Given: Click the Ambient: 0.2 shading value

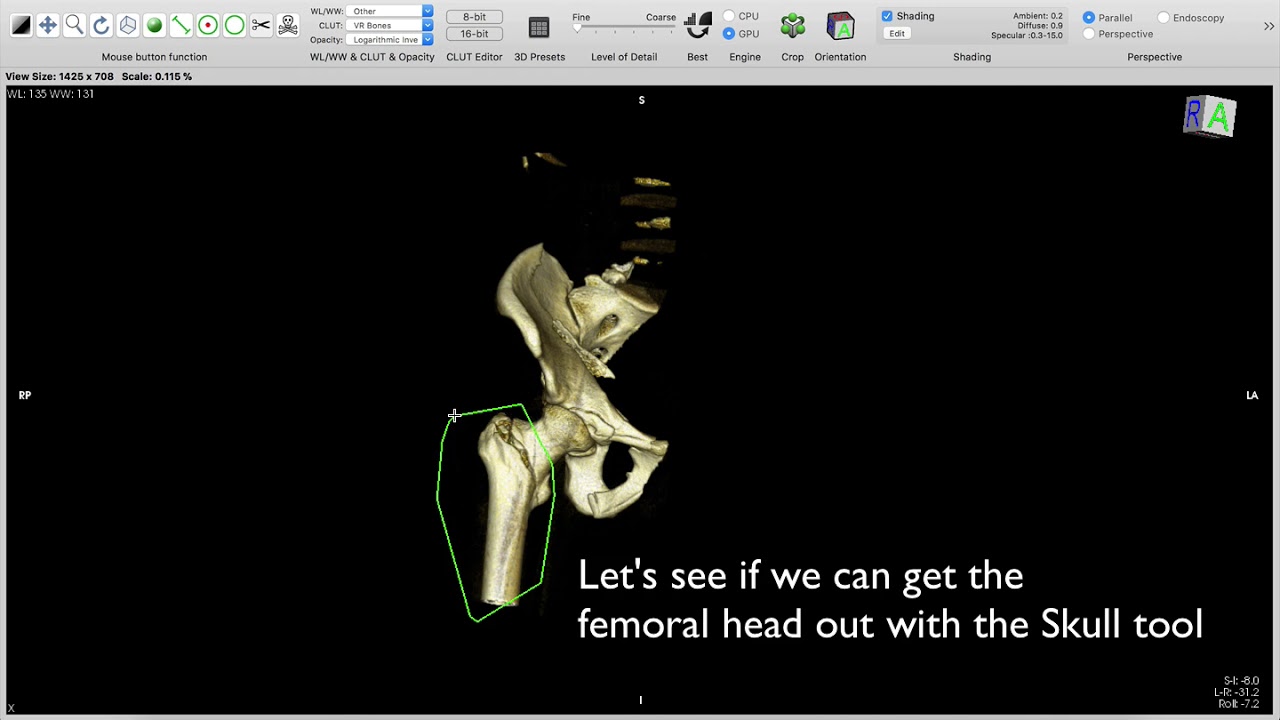Looking at the screenshot, I should pos(1037,16).
